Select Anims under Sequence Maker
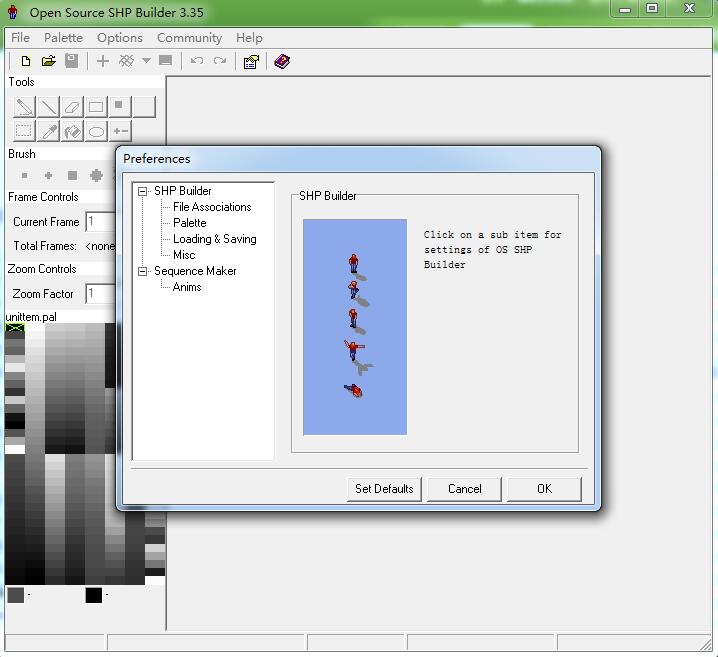The image size is (718, 657). (187, 287)
